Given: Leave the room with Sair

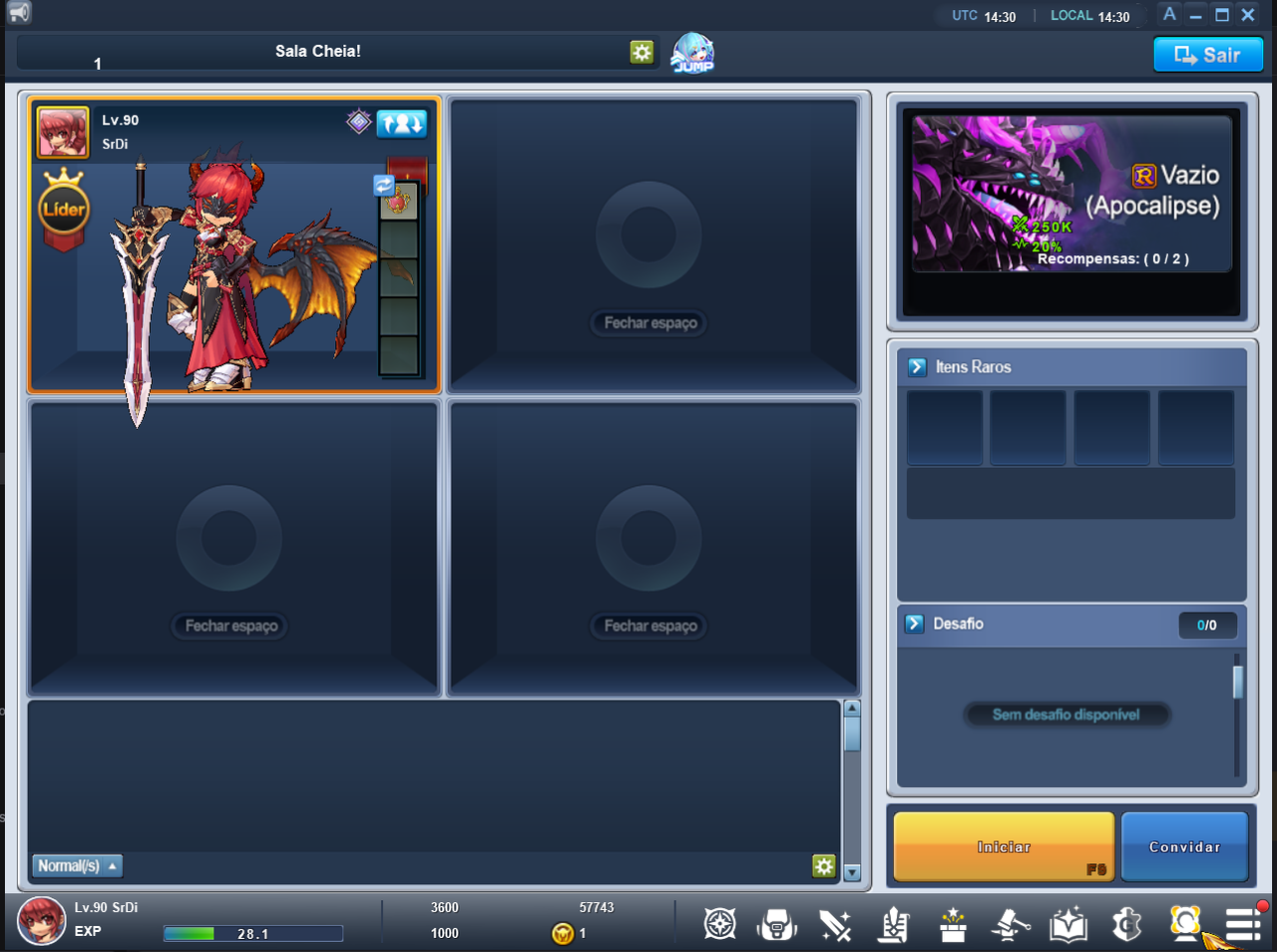Looking at the screenshot, I should 1208,55.
